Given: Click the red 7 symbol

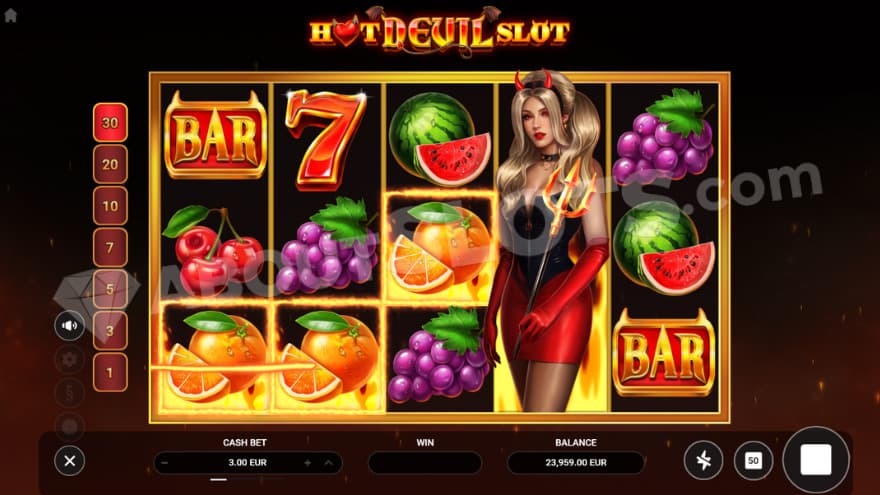Looking at the screenshot, I should click(x=326, y=138).
